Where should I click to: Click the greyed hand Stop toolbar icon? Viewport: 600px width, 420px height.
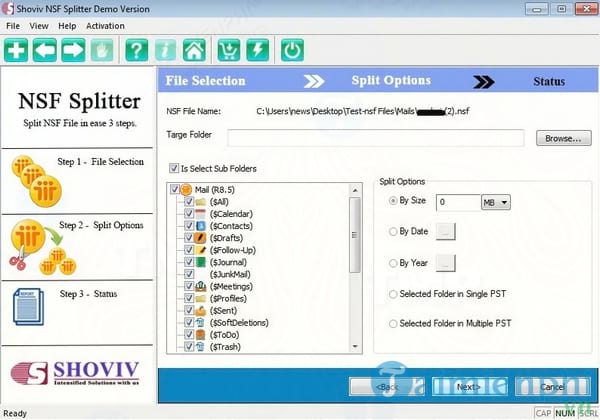tap(102, 50)
